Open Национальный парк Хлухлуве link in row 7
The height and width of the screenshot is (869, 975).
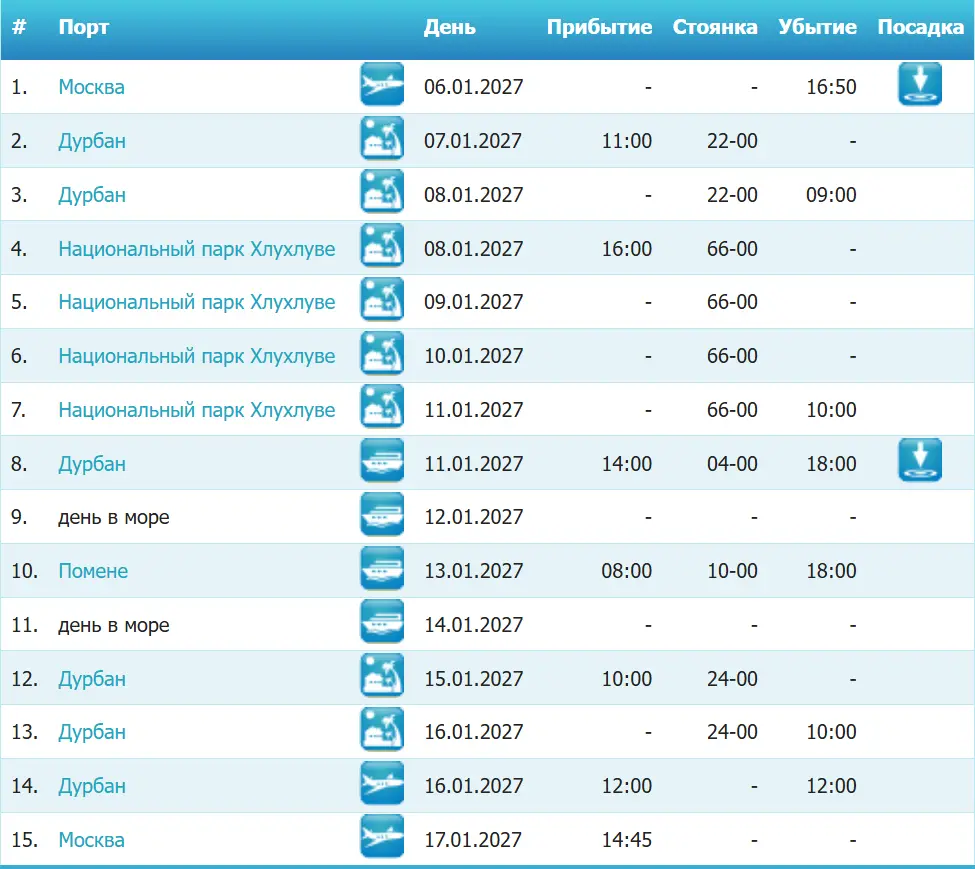point(196,410)
